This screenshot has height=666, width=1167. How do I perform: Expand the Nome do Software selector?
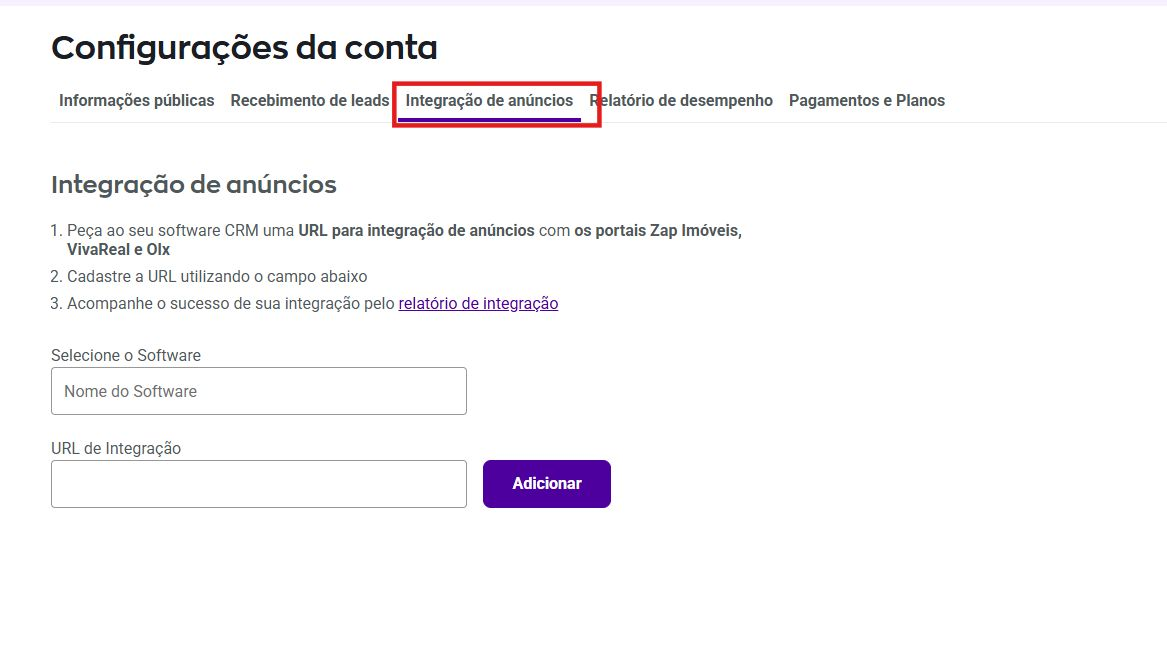tap(258, 391)
